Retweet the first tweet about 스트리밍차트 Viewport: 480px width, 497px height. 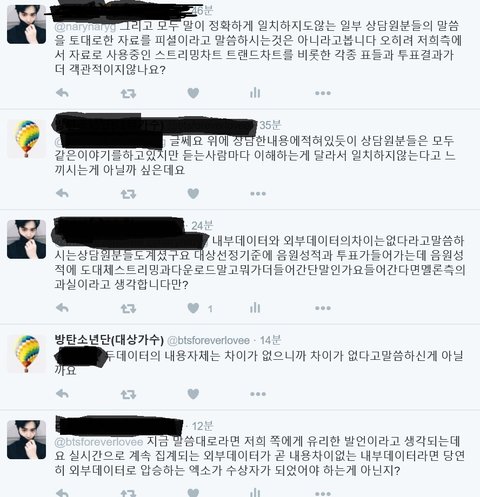coord(128,93)
